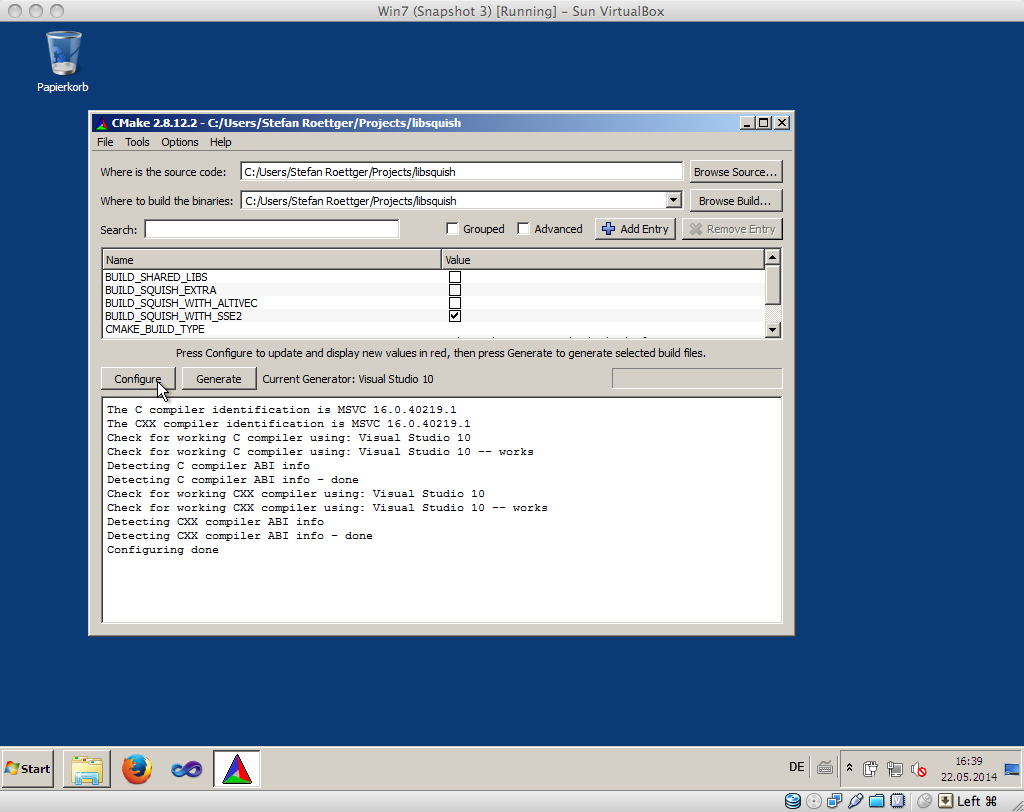Open the Help menu

(220, 142)
